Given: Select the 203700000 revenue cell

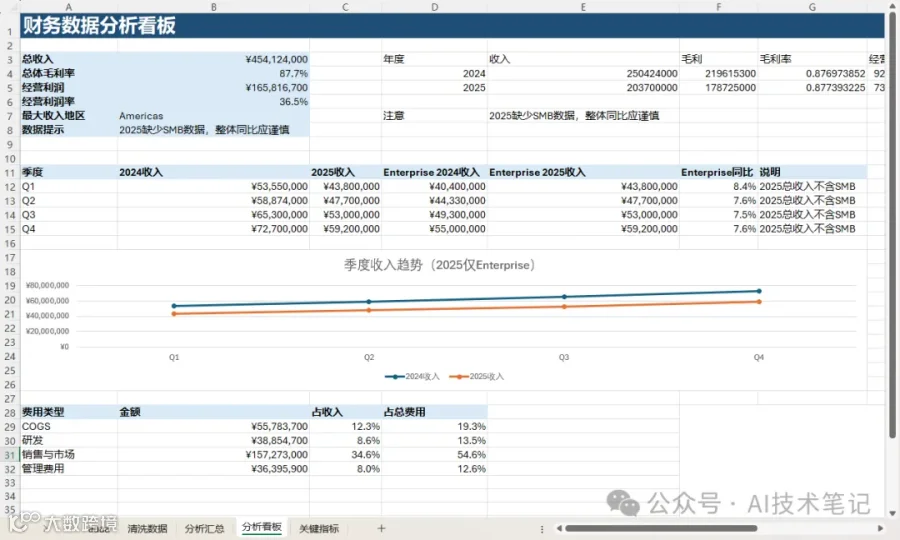Looking at the screenshot, I should pos(583,87).
